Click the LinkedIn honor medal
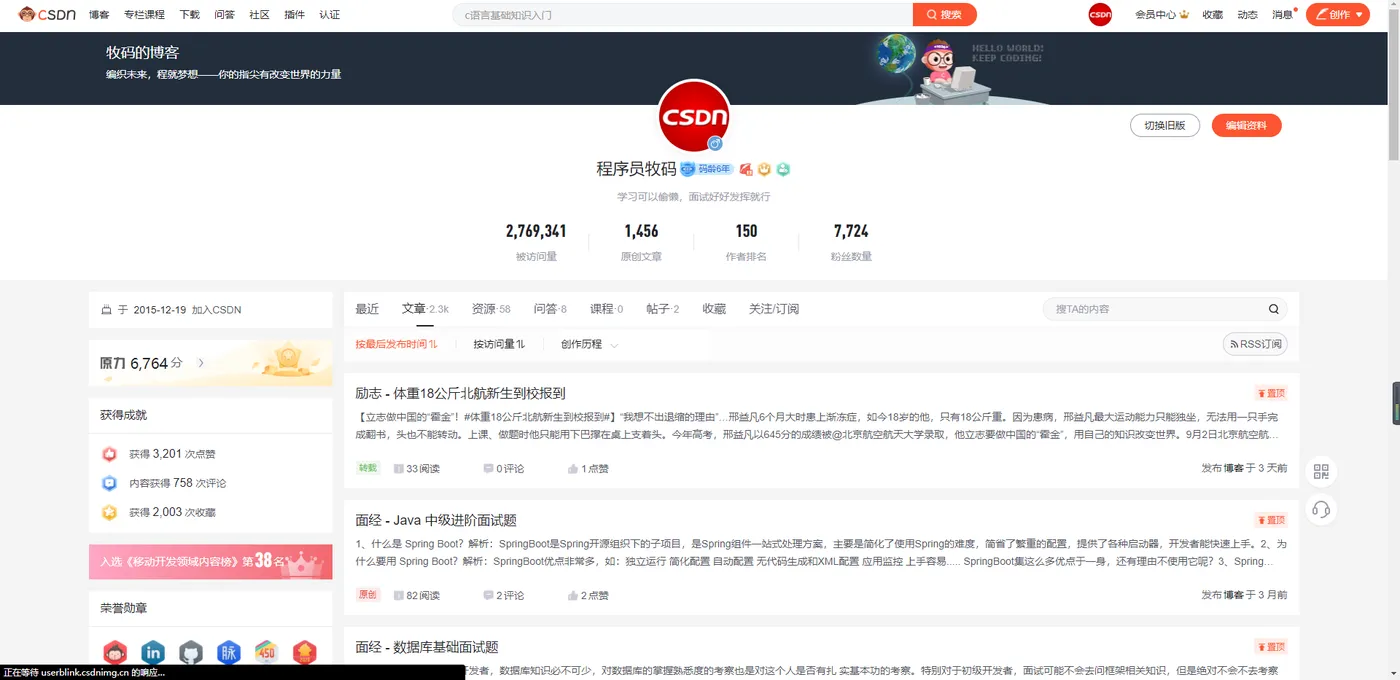Screen dimensions: 1400x680 (x=153, y=653)
